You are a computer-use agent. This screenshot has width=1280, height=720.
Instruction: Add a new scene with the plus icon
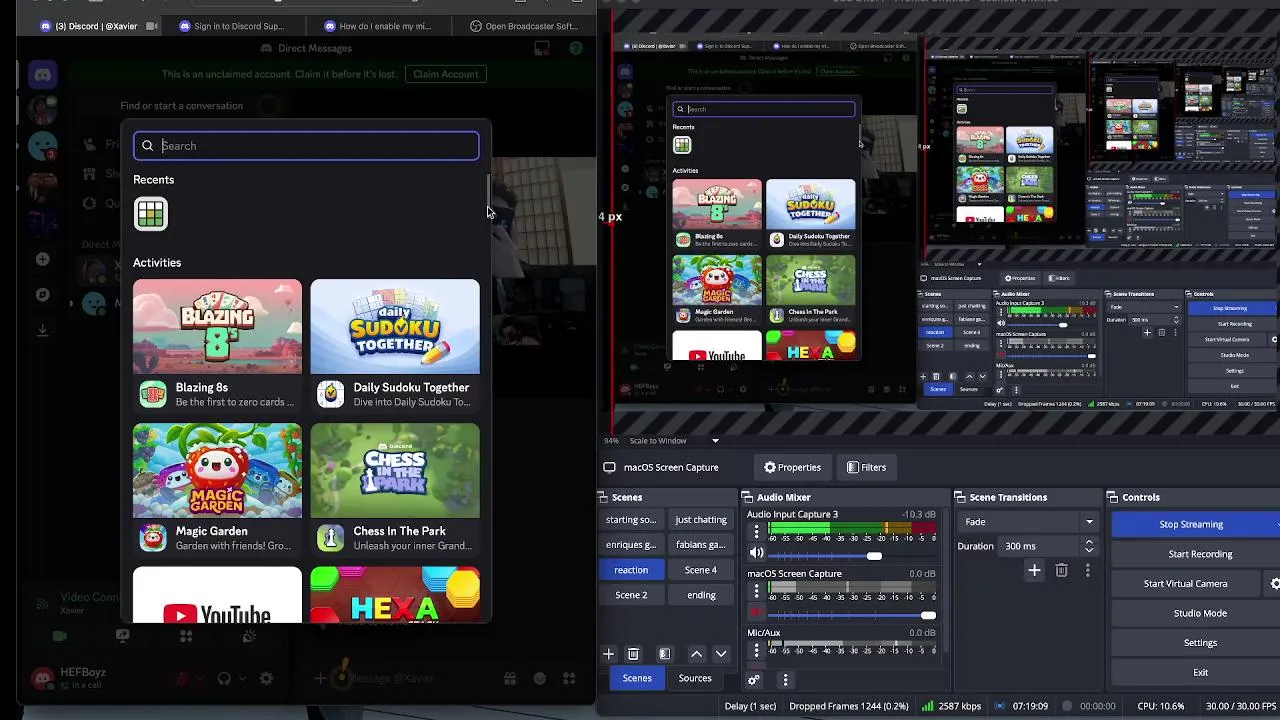[608, 654]
